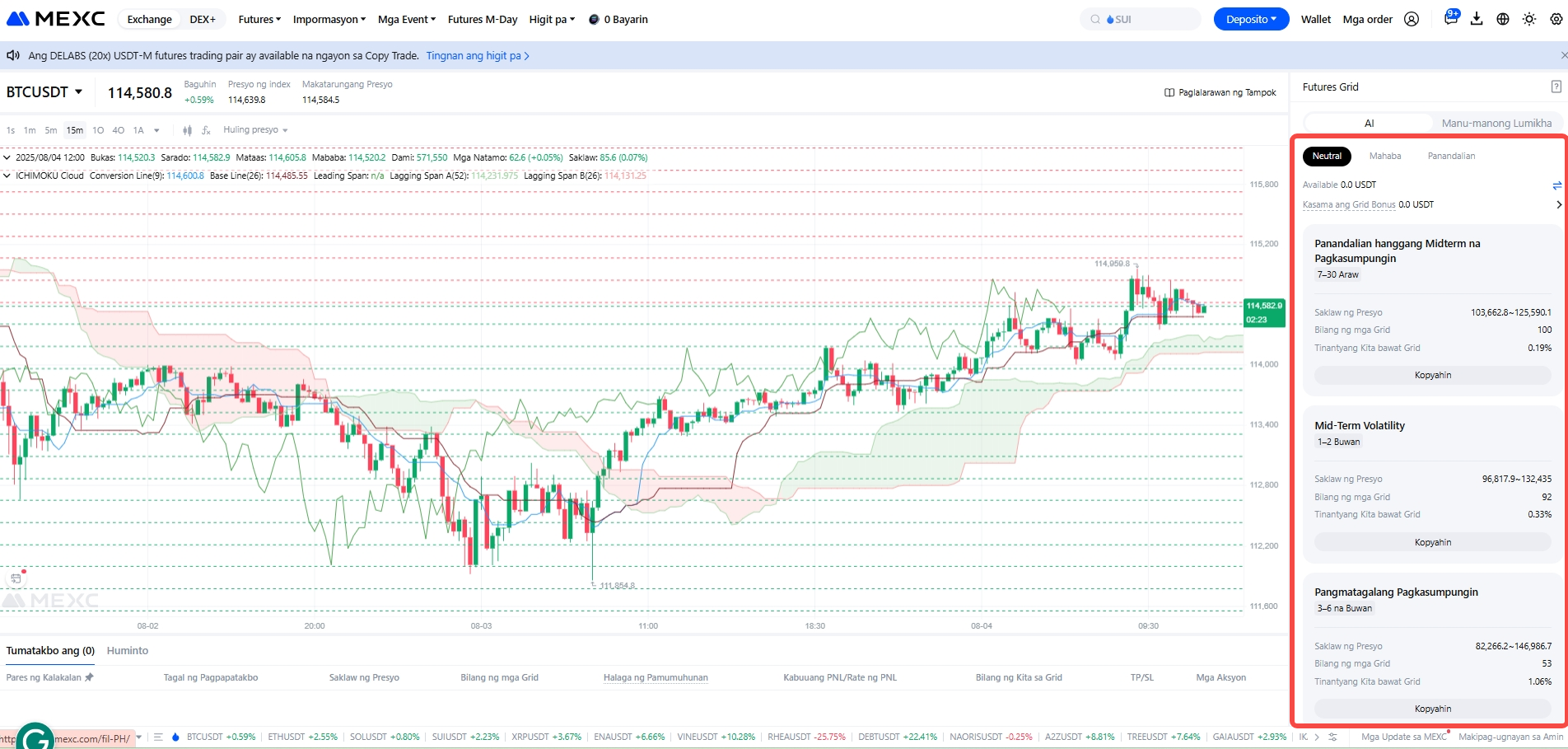Switch to DEX+ mode

coord(203,19)
